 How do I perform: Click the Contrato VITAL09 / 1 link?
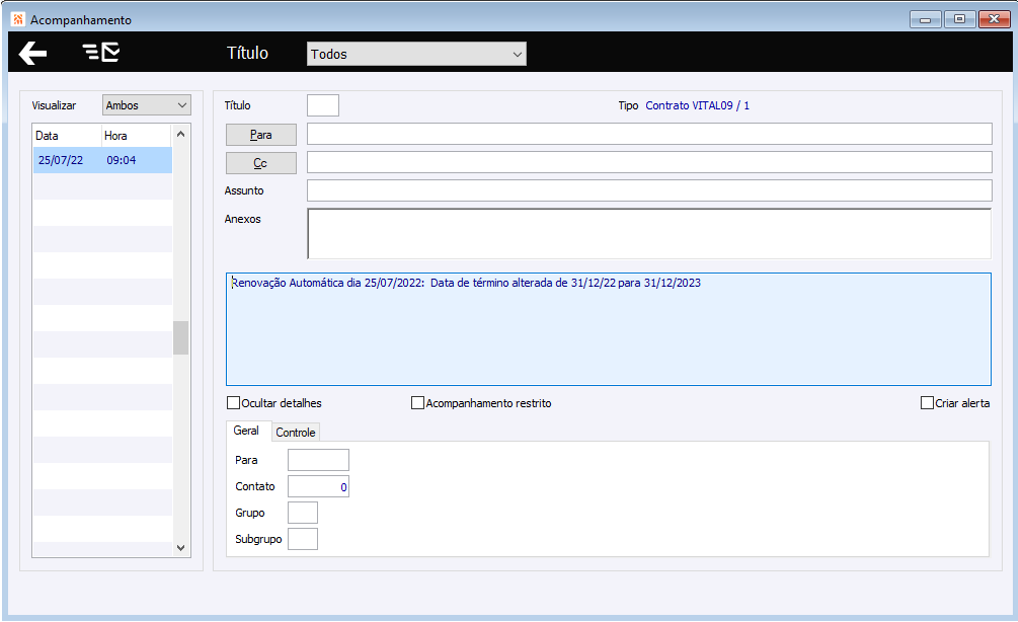point(697,105)
